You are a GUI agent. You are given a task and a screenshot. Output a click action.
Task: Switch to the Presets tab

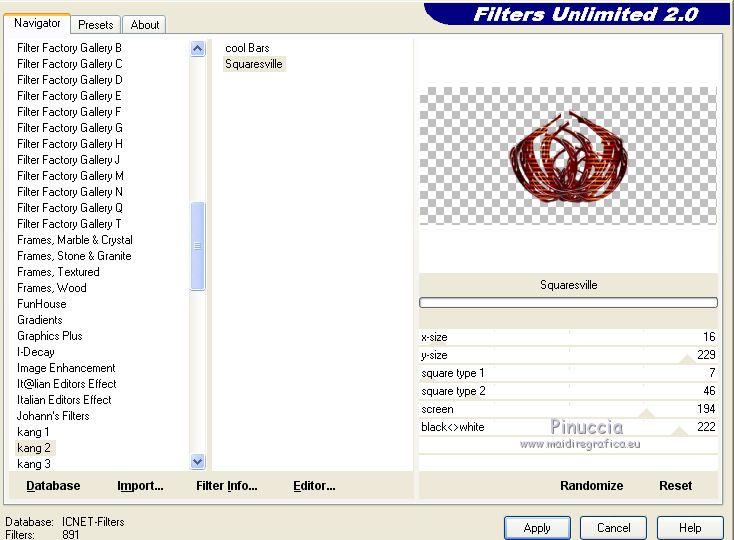95,25
